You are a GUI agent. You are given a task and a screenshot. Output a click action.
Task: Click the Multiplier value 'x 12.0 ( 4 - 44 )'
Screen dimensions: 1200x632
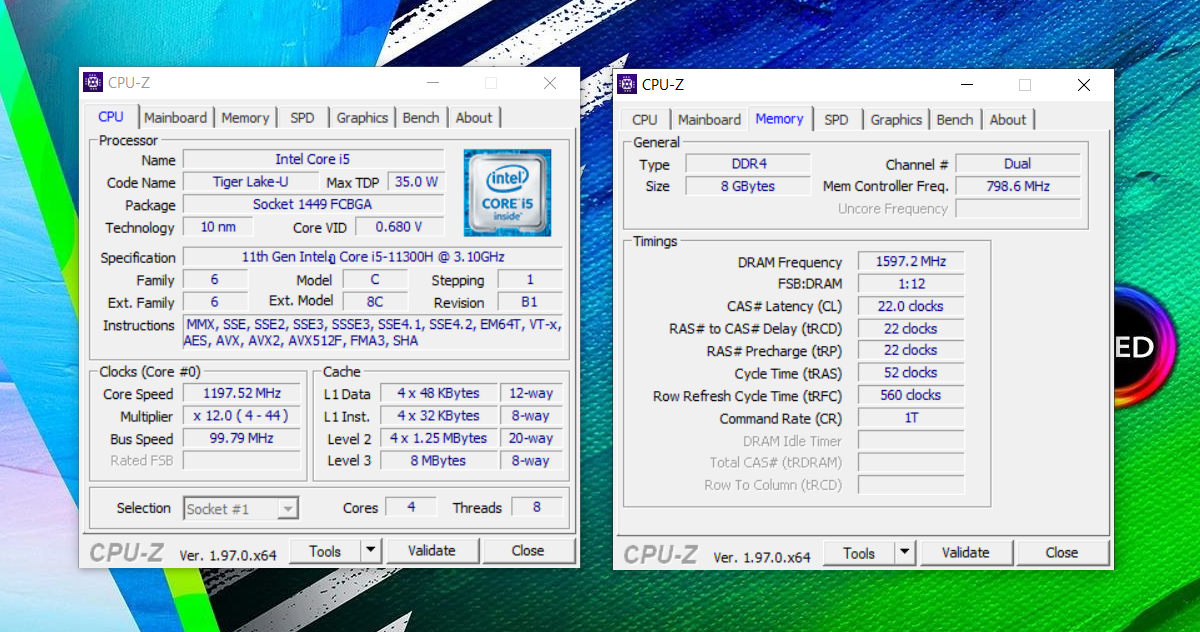tap(242, 416)
